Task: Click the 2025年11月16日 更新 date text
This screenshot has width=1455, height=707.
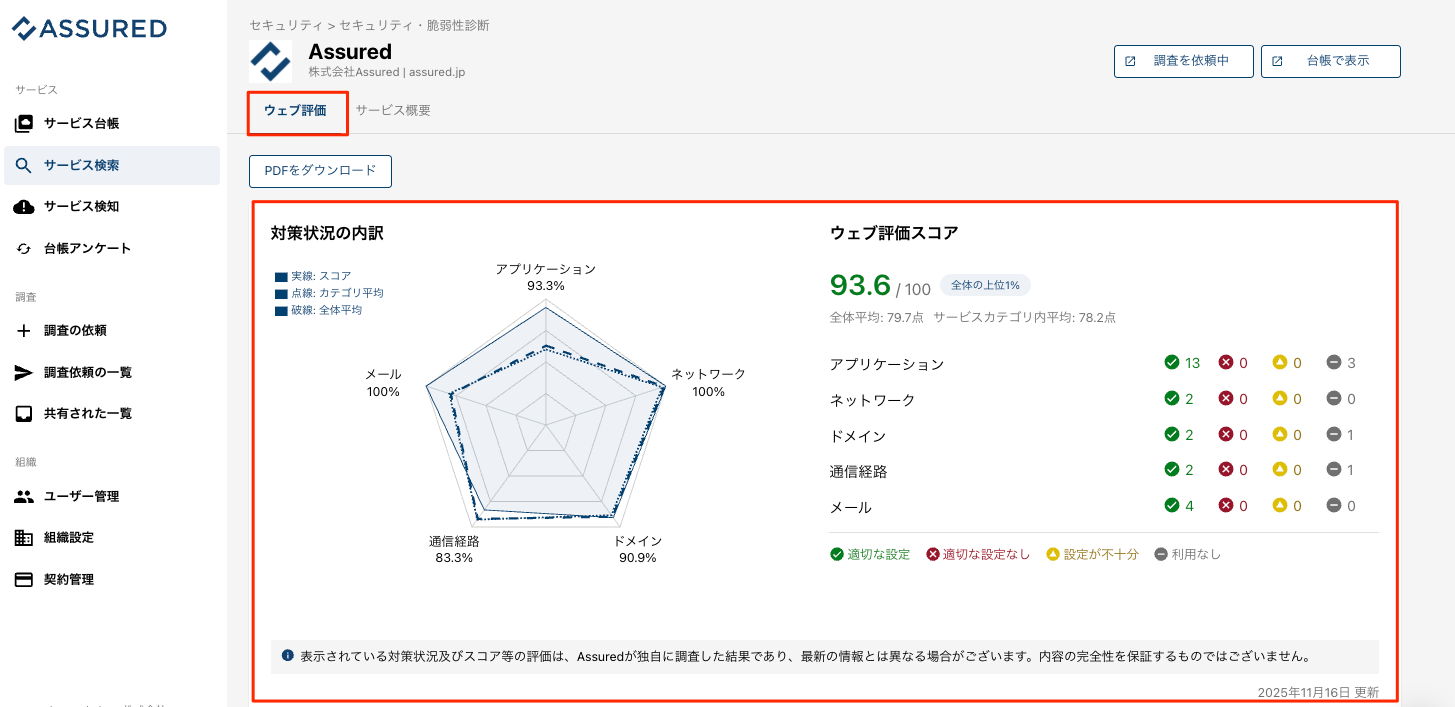Action: tap(1318, 692)
